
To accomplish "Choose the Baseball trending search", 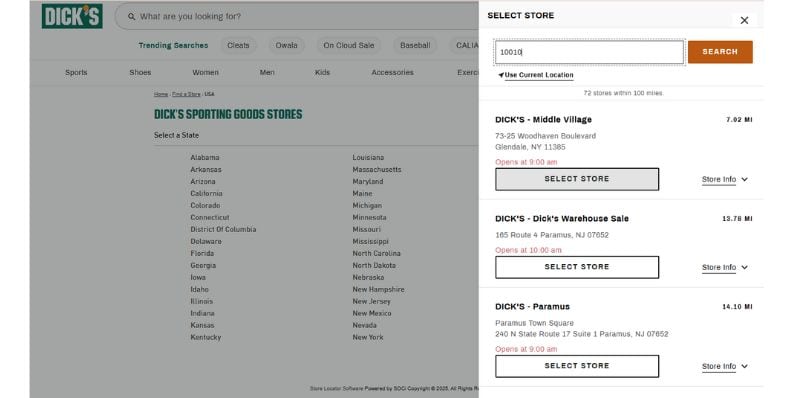I will point(415,46).
